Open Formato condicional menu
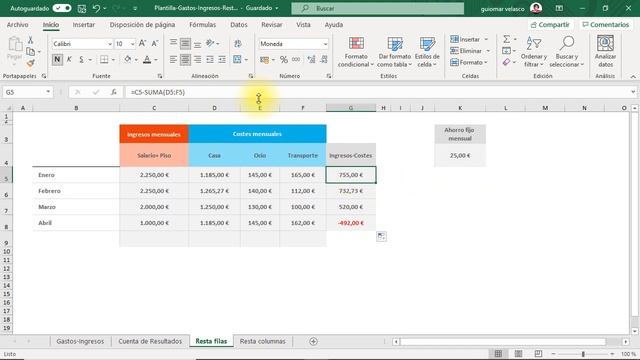The image size is (640, 360). coord(356,52)
